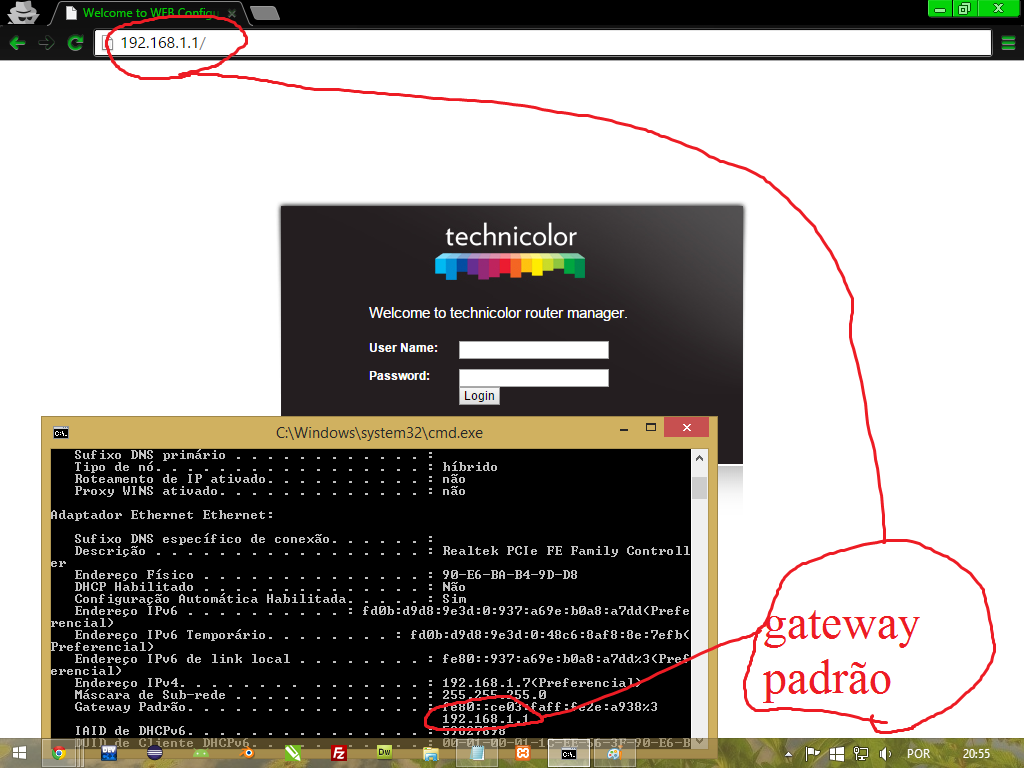This screenshot has height=768, width=1024.
Task: Open Dreamweaver from the taskbar
Action: click(385, 752)
